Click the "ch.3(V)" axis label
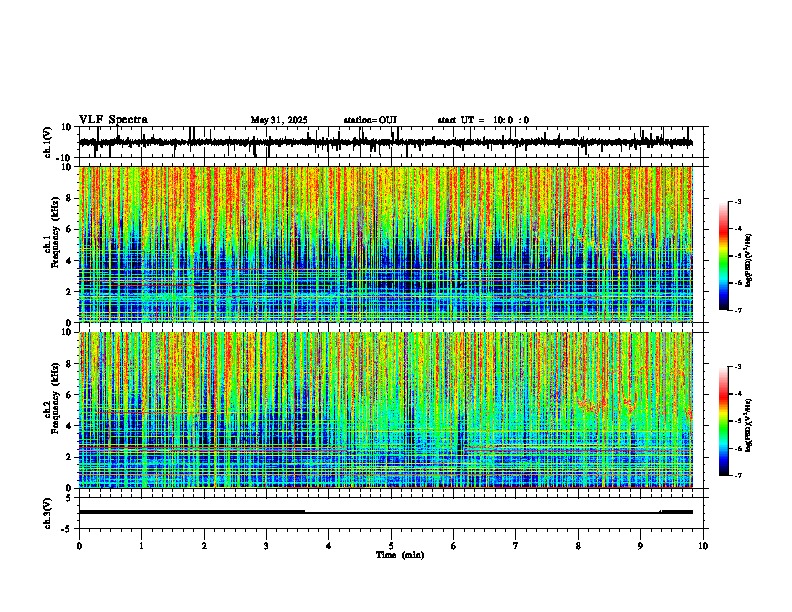This screenshot has height=612, width=792. [x=48, y=513]
